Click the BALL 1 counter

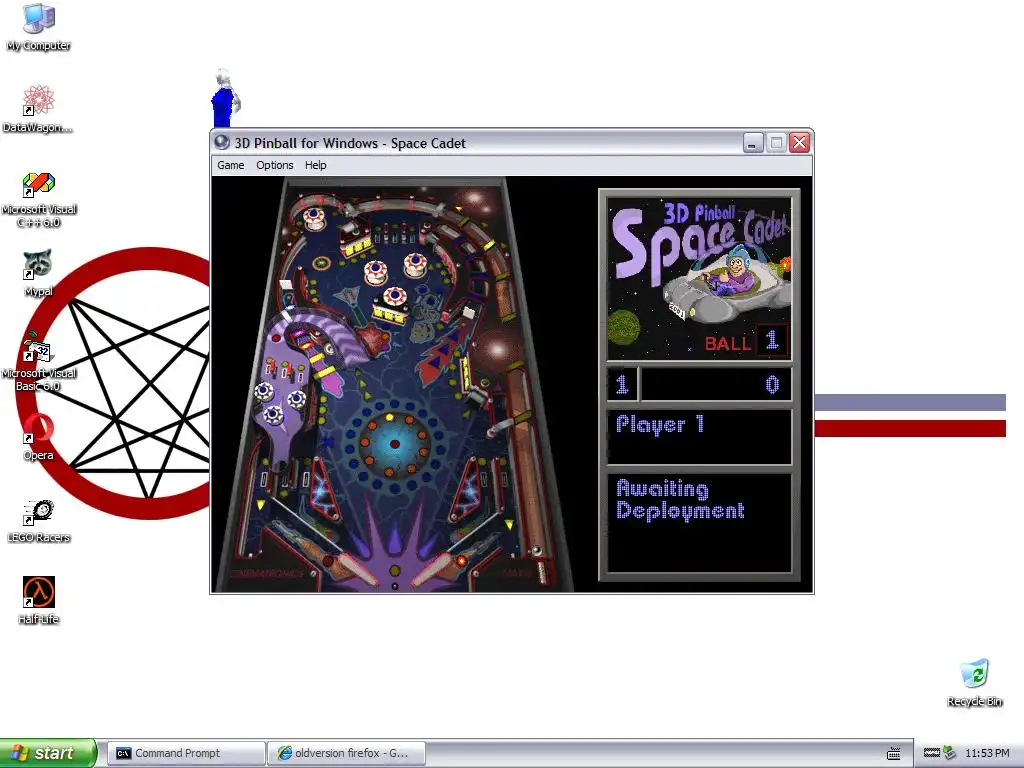click(x=746, y=342)
